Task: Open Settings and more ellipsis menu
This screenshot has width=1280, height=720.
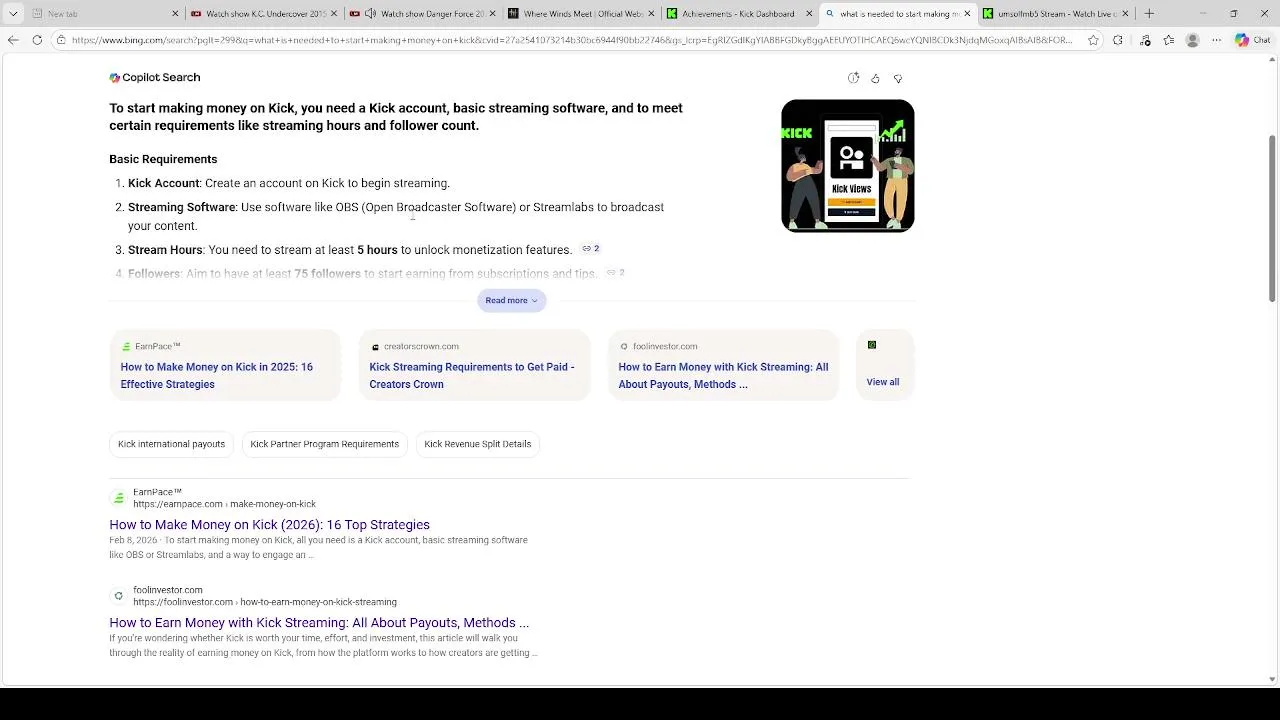Action: click(1216, 40)
